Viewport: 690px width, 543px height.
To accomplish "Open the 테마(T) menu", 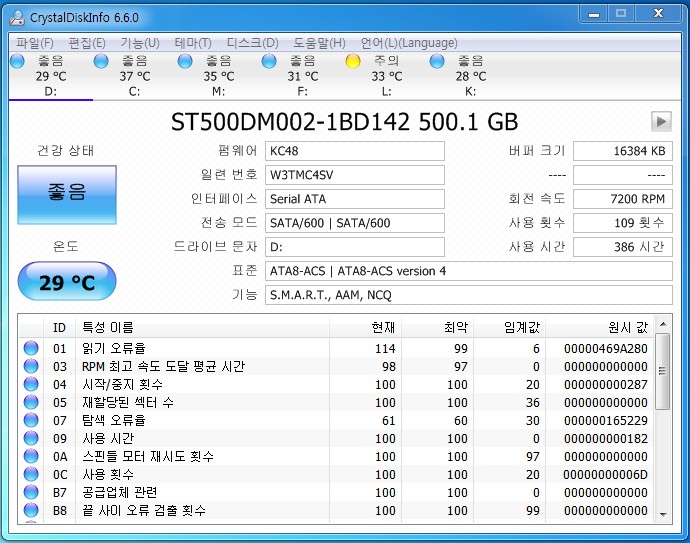I will tap(192, 43).
